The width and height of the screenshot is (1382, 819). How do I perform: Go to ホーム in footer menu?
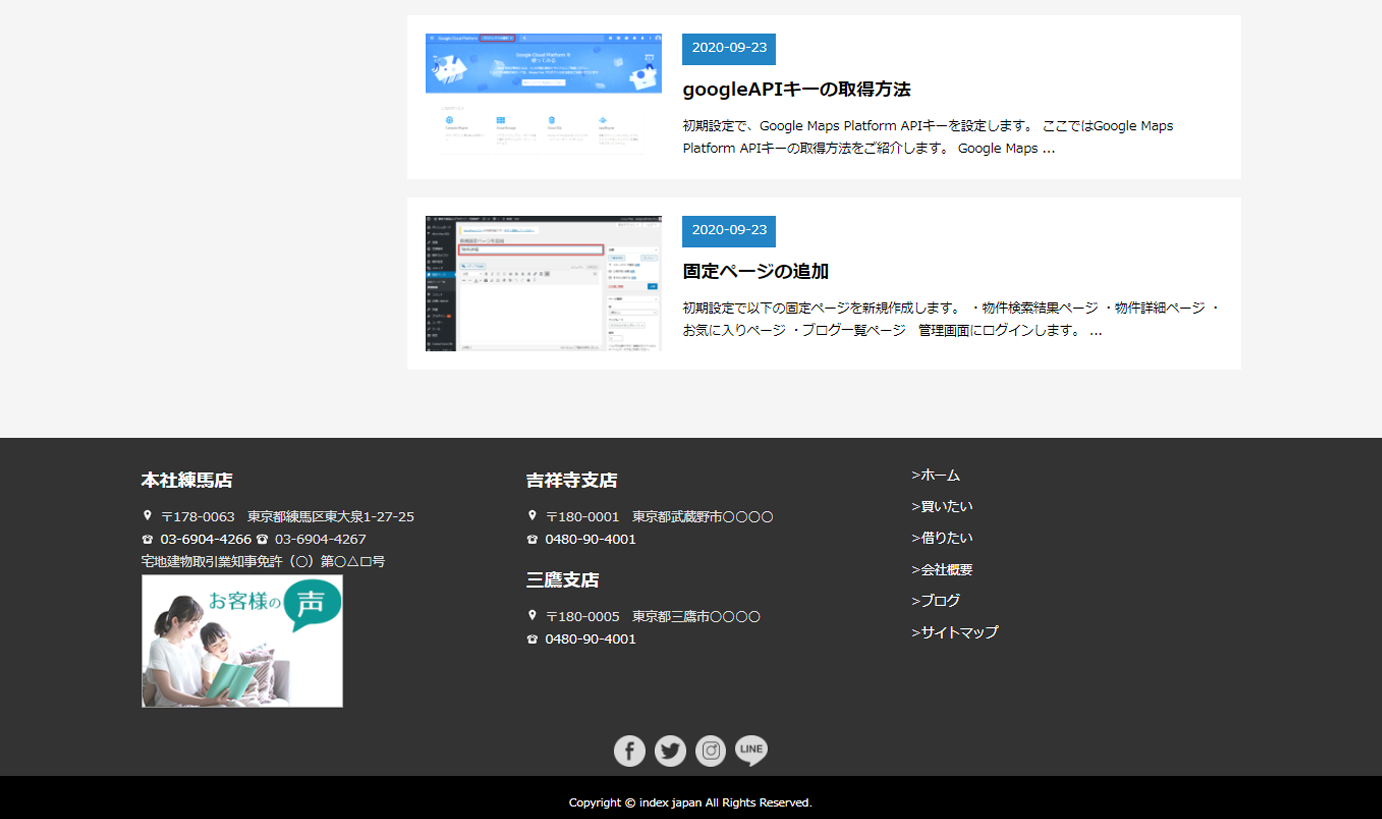point(939,475)
